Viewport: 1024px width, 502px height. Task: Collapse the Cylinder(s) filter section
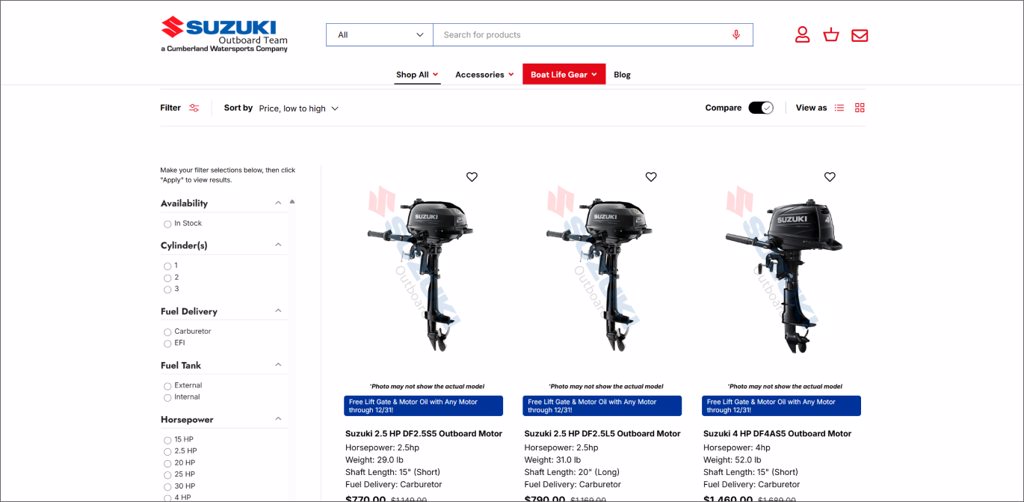click(278, 245)
